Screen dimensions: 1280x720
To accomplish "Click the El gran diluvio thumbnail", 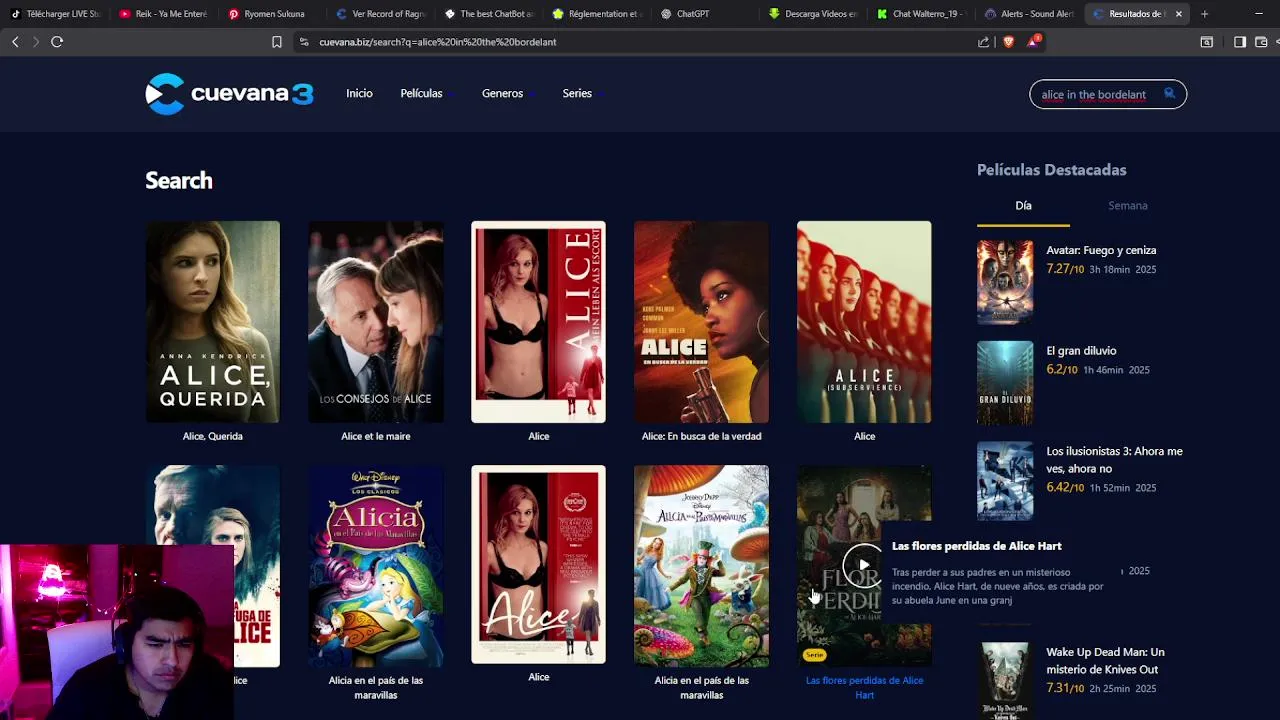I will [1005, 383].
